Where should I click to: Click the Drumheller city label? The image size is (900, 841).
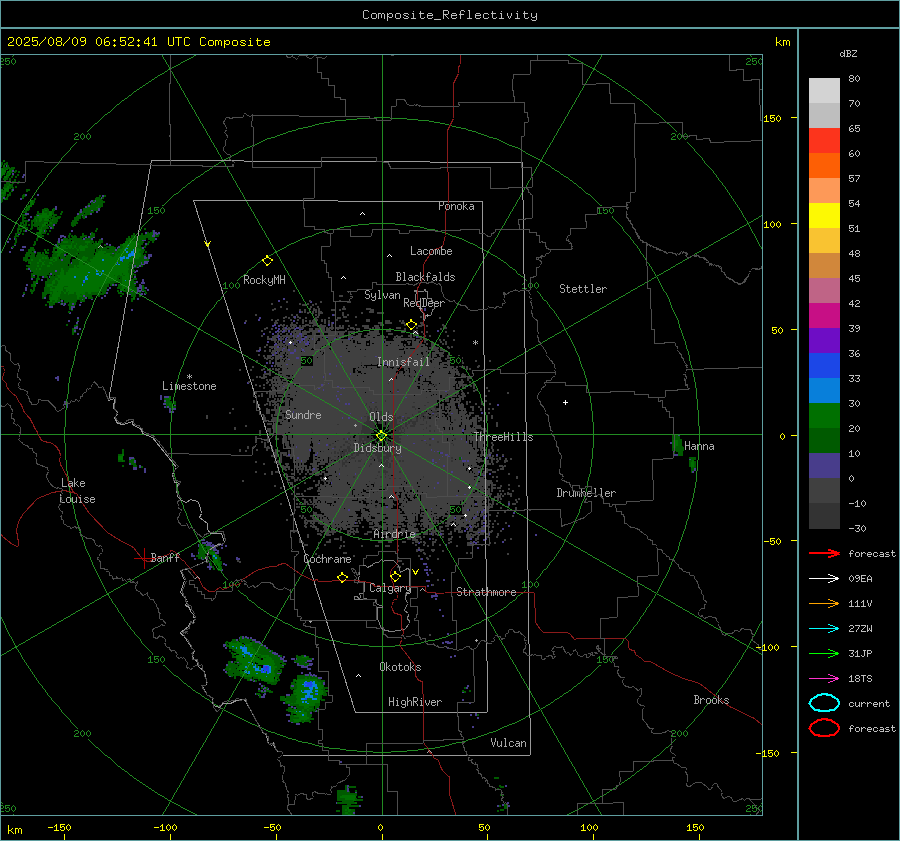(586, 493)
